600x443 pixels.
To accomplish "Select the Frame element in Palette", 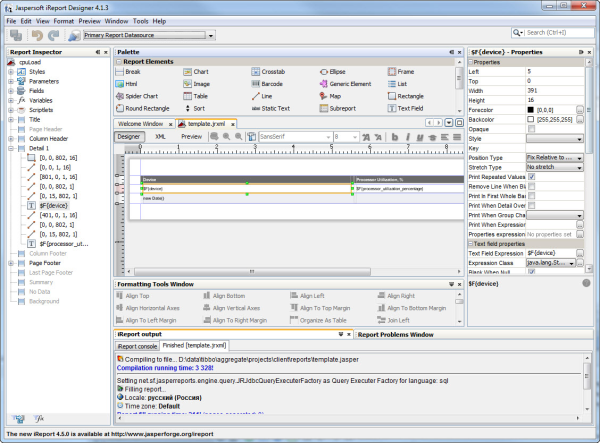I will (x=401, y=72).
